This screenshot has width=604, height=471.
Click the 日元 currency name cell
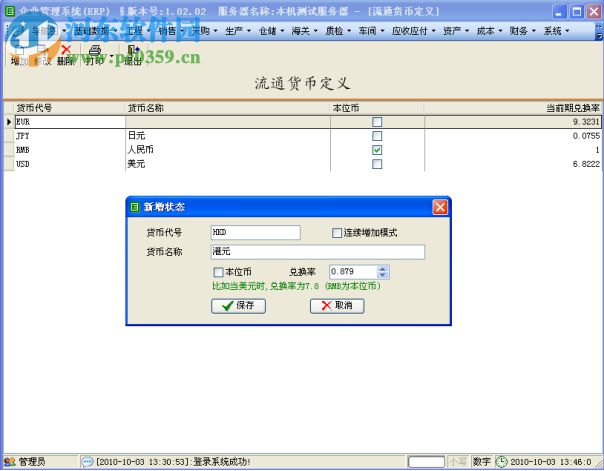point(228,136)
